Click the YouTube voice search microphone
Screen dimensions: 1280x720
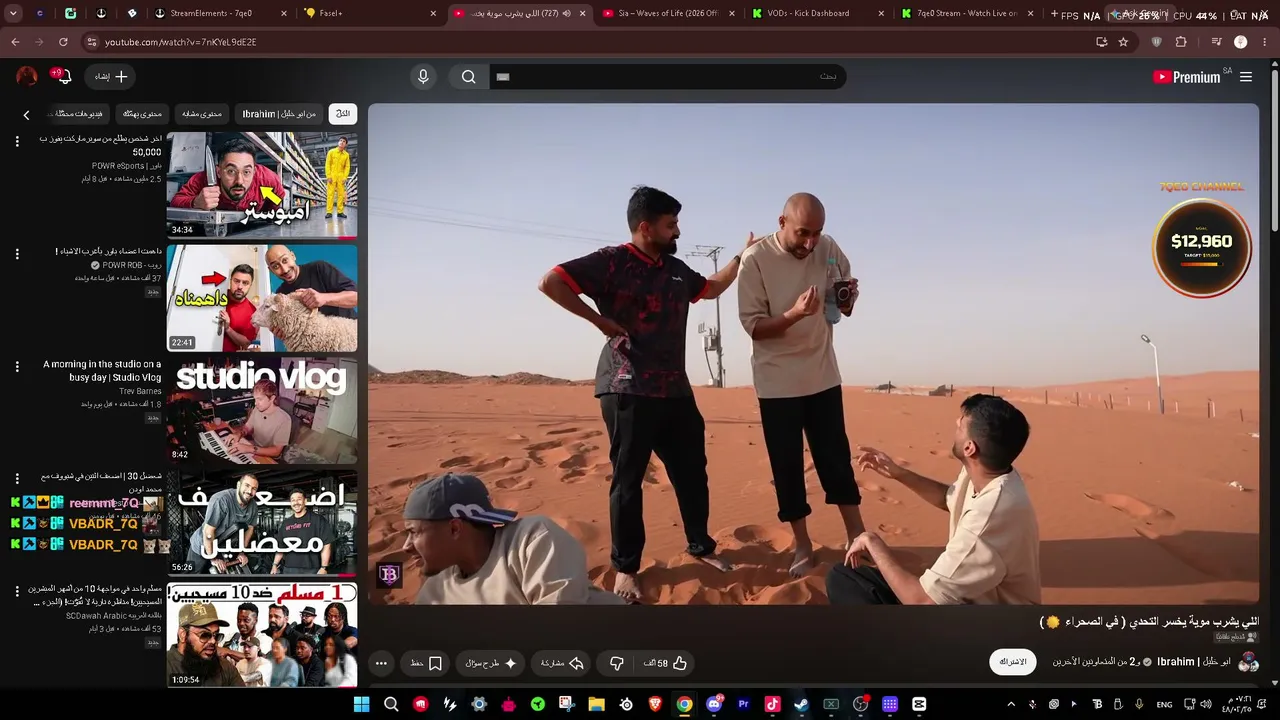point(423,77)
